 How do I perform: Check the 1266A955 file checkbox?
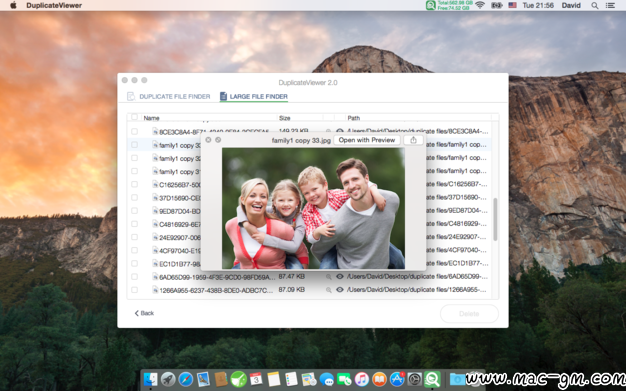135,290
